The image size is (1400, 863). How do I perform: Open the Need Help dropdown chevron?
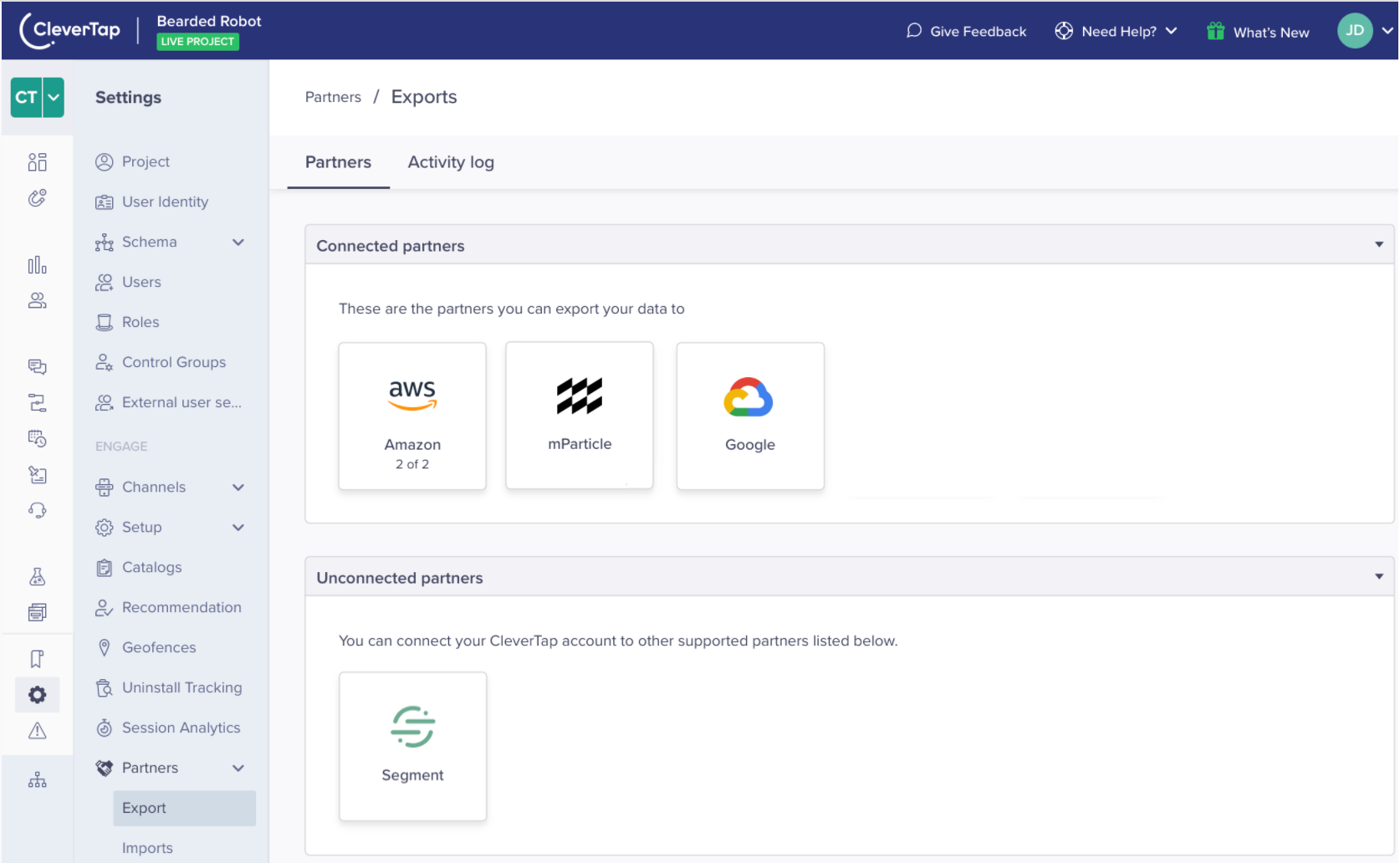click(1171, 31)
